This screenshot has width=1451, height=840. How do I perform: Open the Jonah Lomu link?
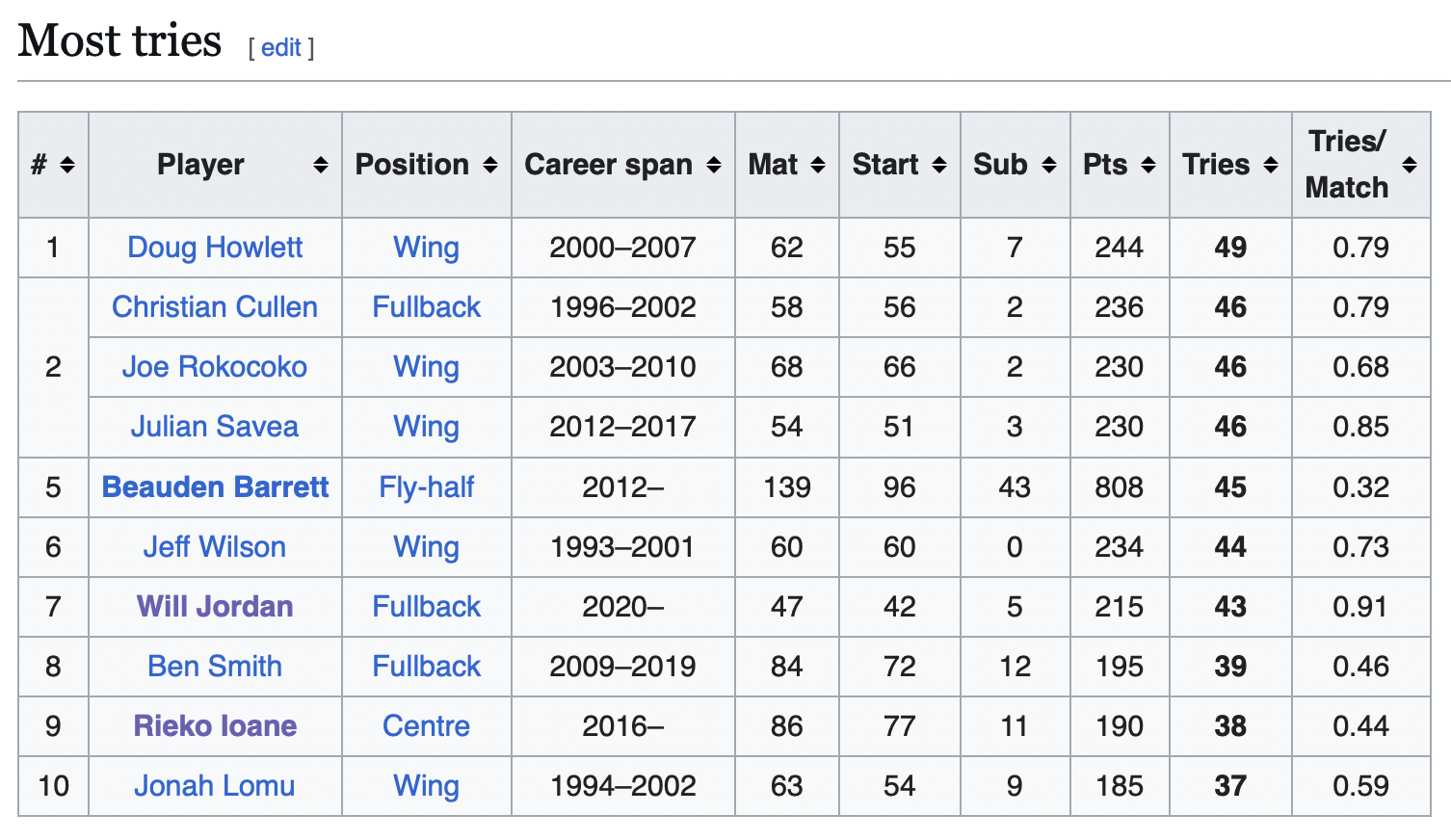[x=215, y=786]
